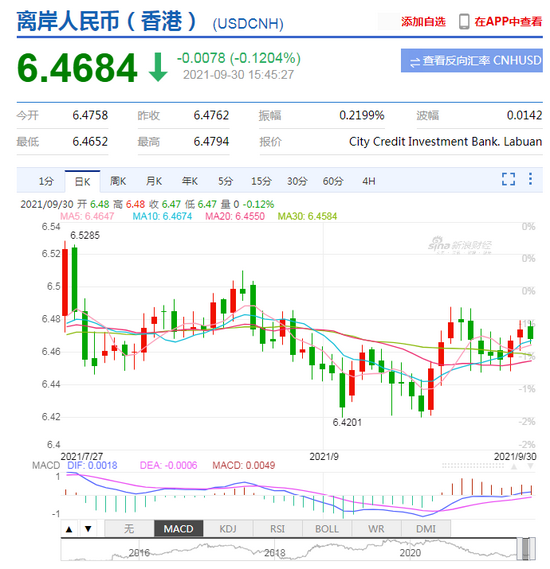Click the MA20: 6.4550 legend label
Viewport: 550px width, 569px height.
click(x=235, y=216)
